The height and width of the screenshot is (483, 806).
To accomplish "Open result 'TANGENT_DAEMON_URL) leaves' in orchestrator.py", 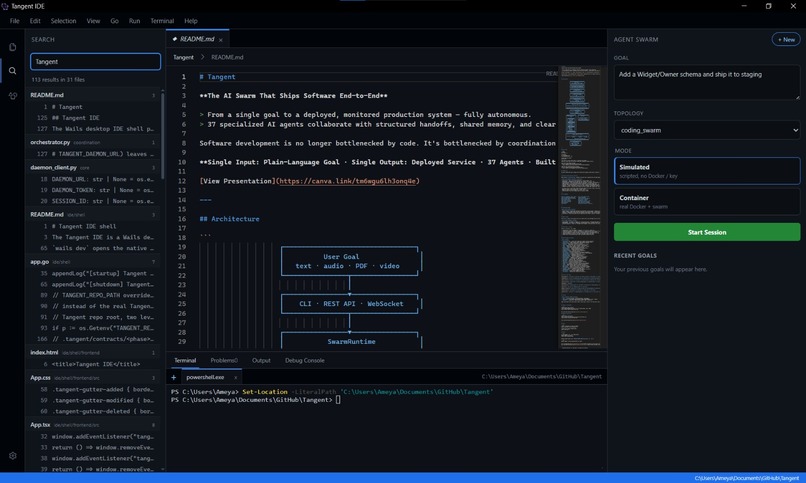I will pos(93,154).
